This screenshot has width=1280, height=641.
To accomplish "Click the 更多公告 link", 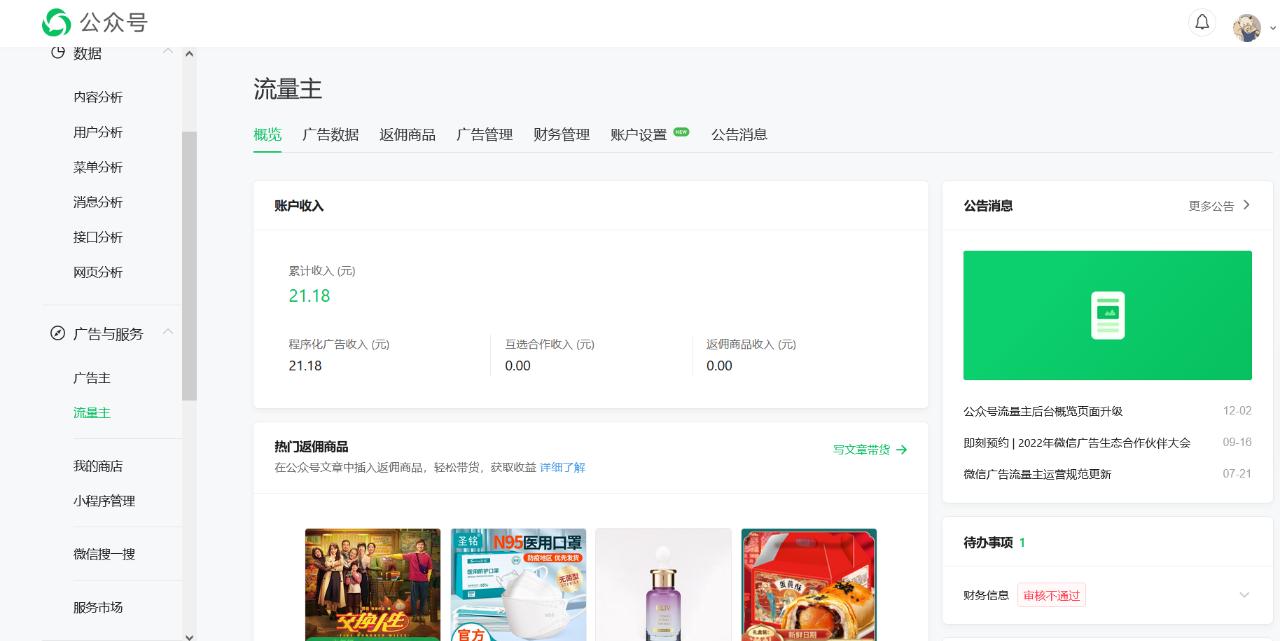I will [x=1211, y=205].
